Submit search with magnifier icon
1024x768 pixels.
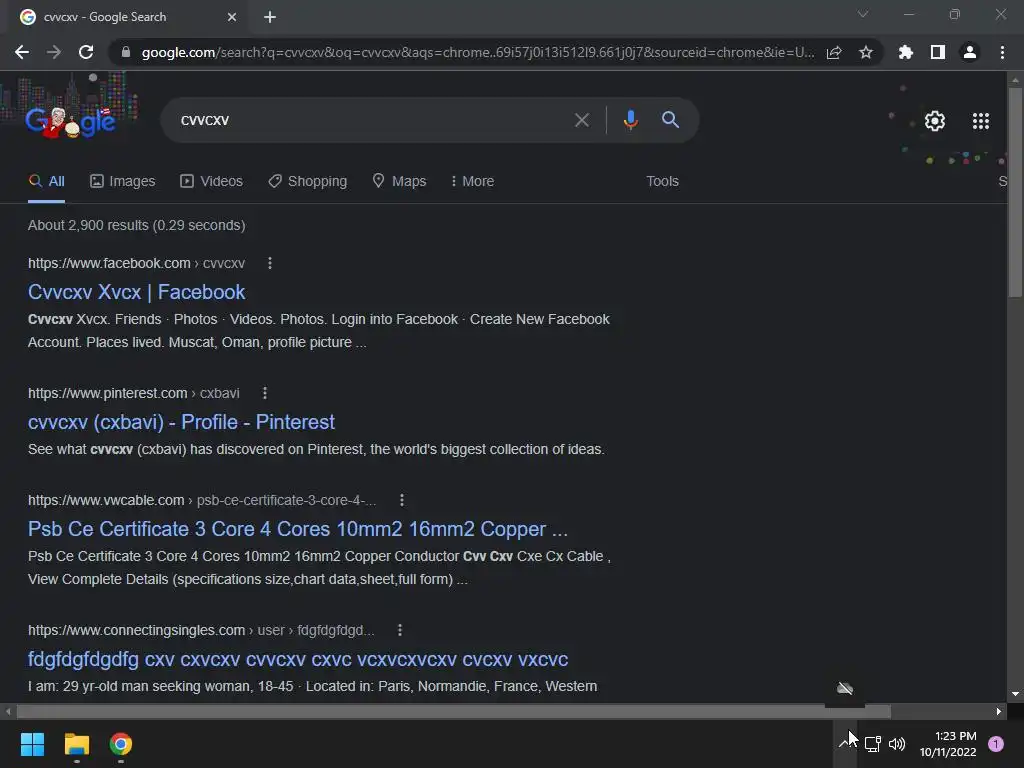point(670,120)
